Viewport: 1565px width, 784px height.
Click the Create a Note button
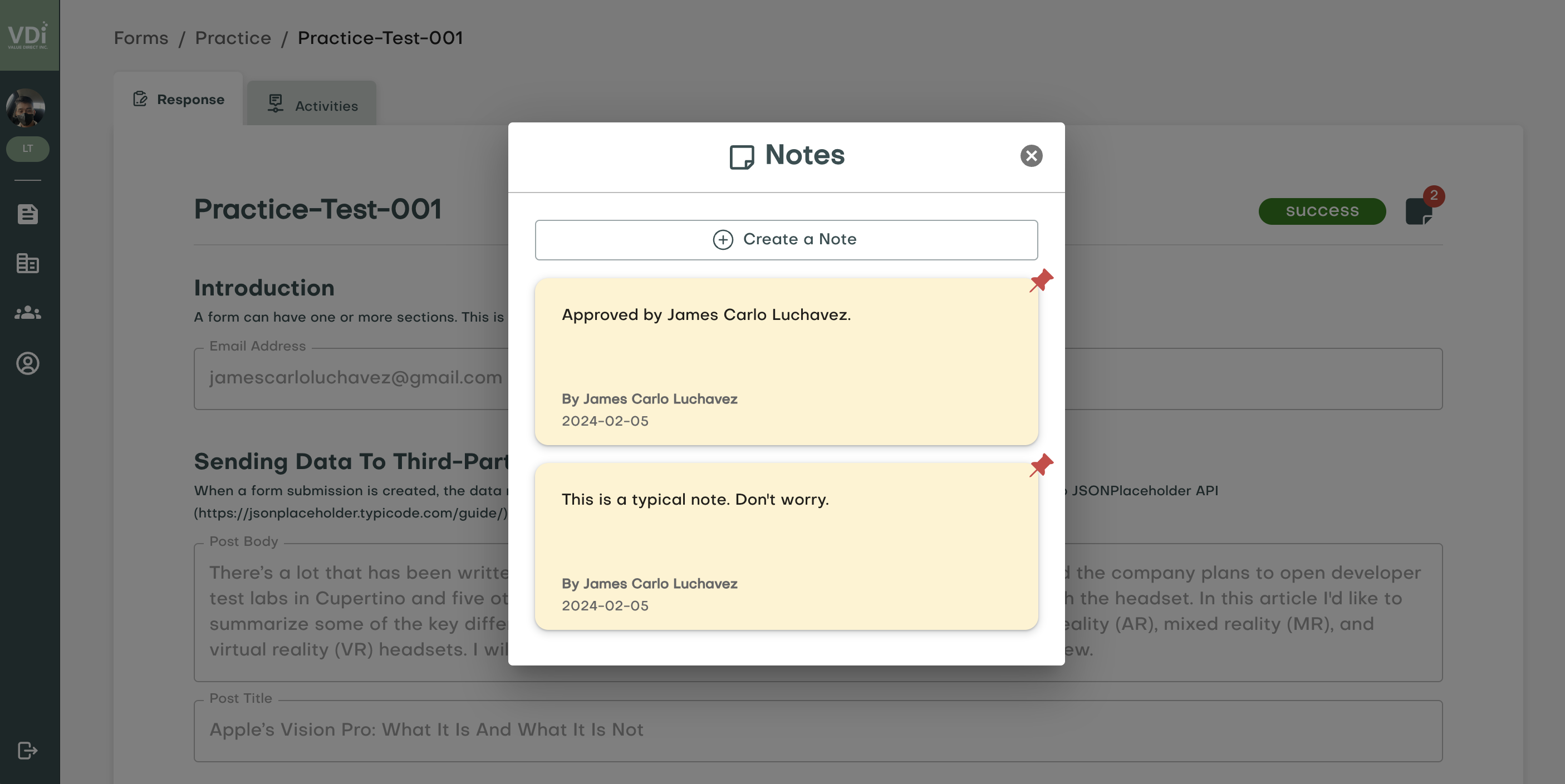[x=786, y=239]
